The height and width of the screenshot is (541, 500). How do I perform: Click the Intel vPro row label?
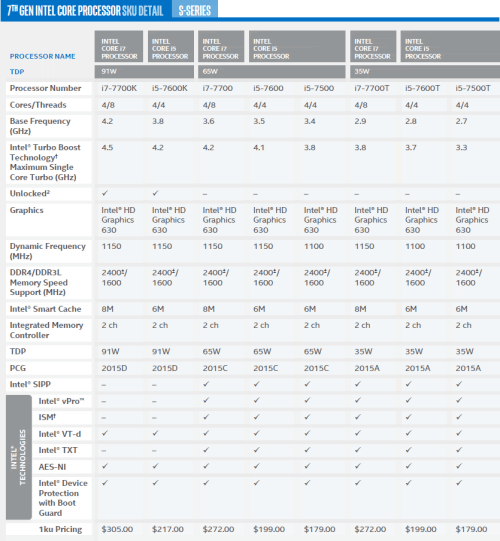coord(61,401)
